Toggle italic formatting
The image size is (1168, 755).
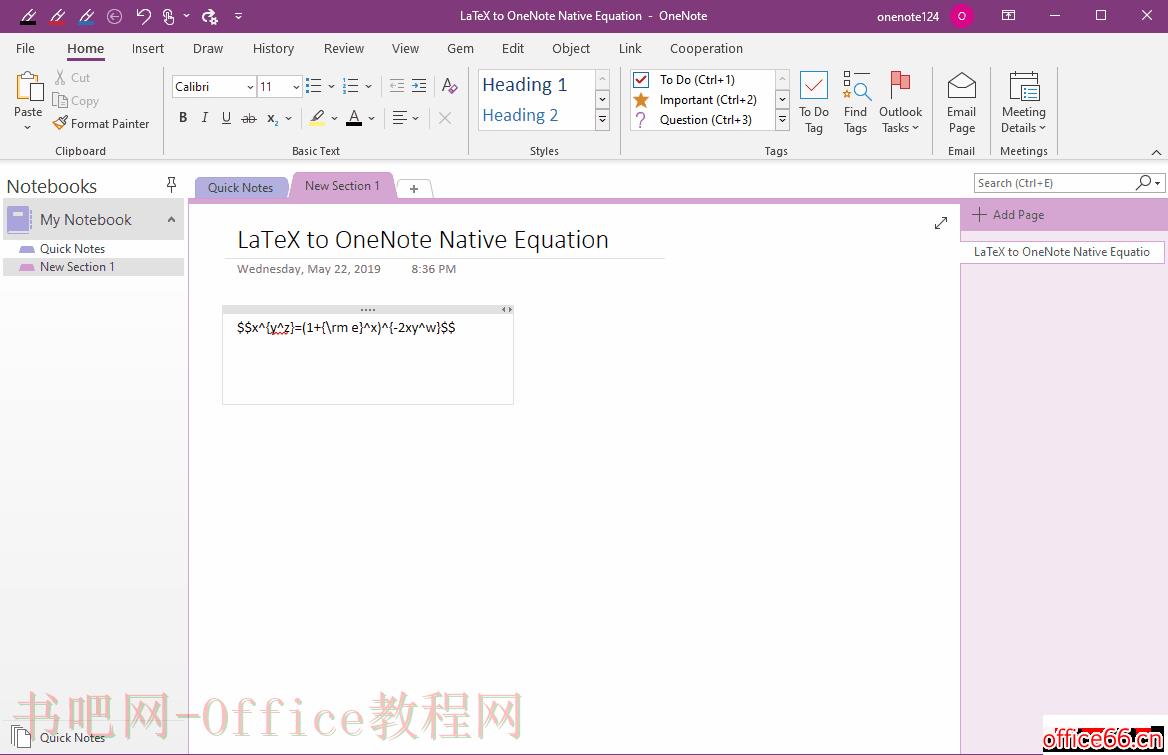click(x=205, y=118)
